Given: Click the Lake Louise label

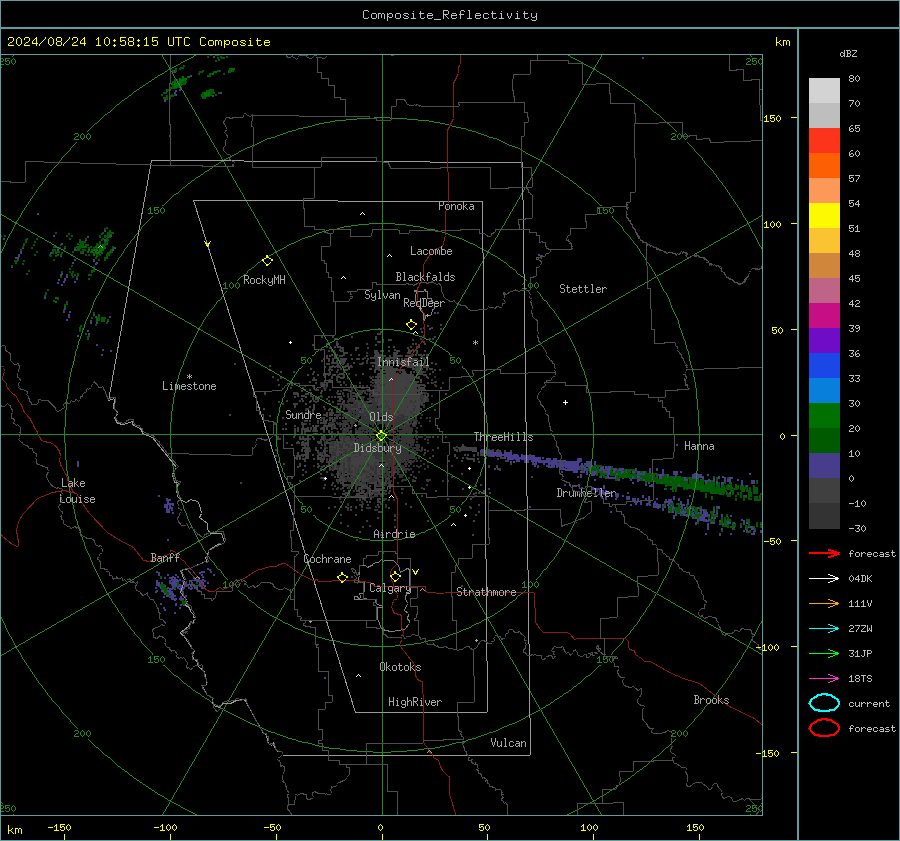Looking at the screenshot, I should point(77,491).
